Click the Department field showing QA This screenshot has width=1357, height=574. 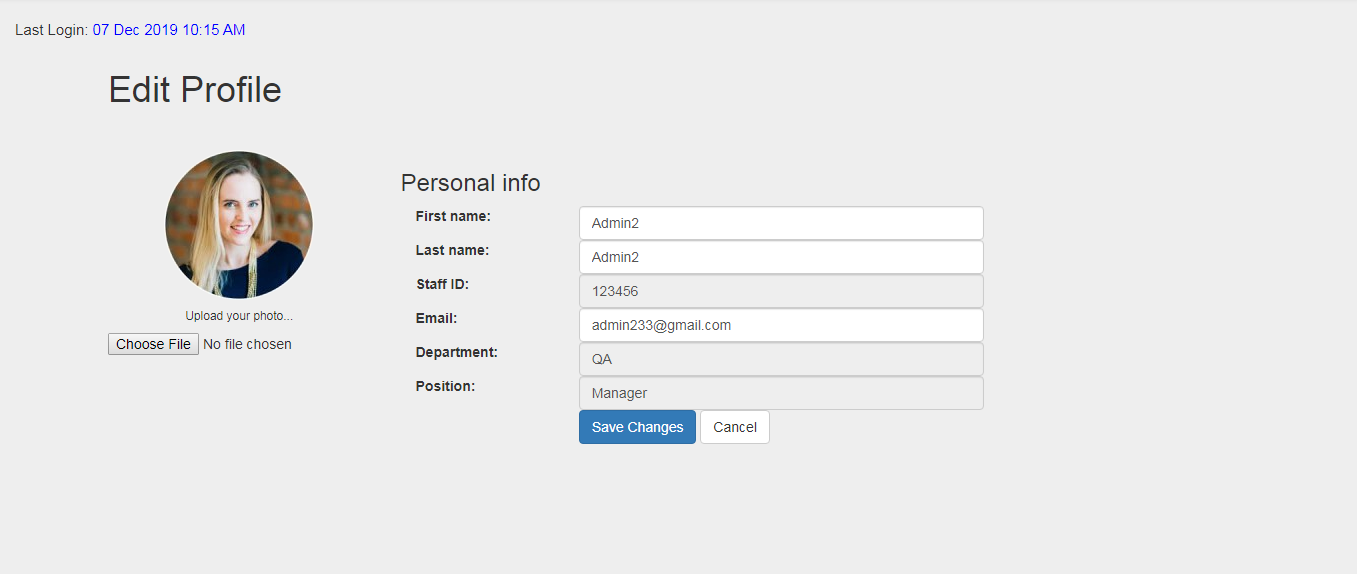pos(780,359)
